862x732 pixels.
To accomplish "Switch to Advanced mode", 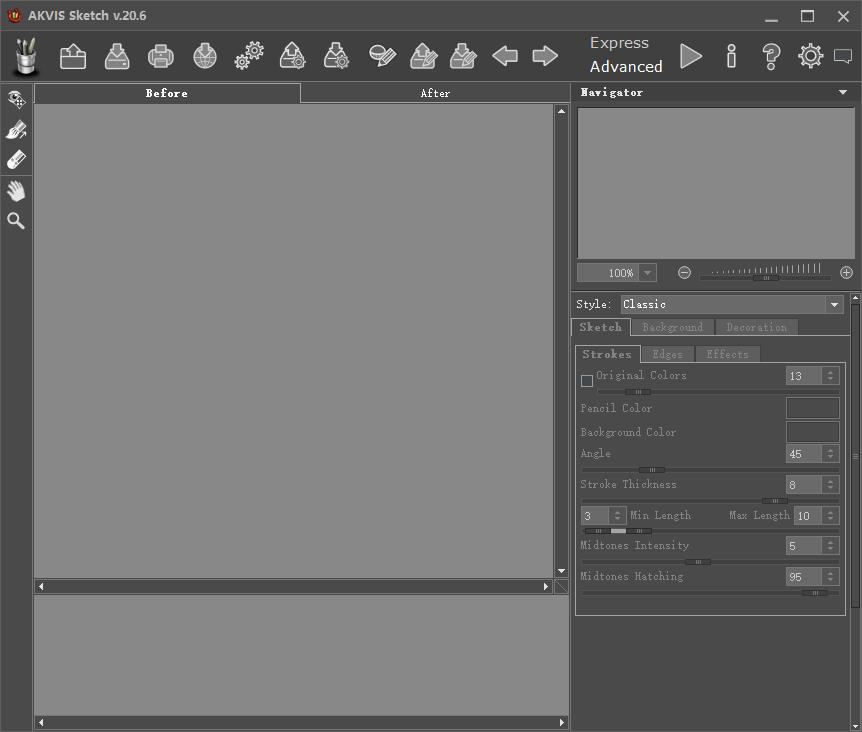I will pyautogui.click(x=626, y=66).
